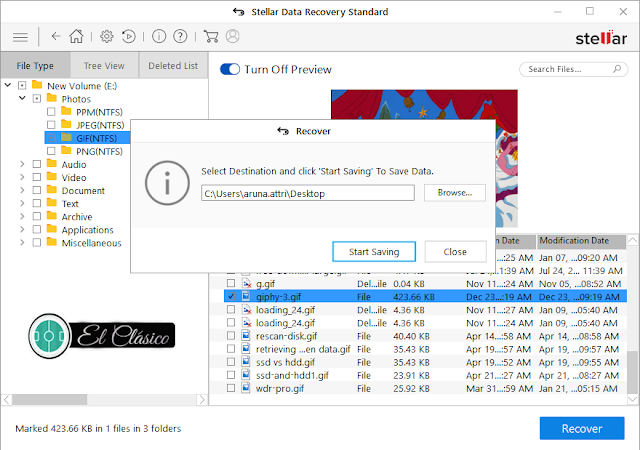Click the PPM(NTFS) folder icon
The height and width of the screenshot is (450, 640).
[66, 111]
